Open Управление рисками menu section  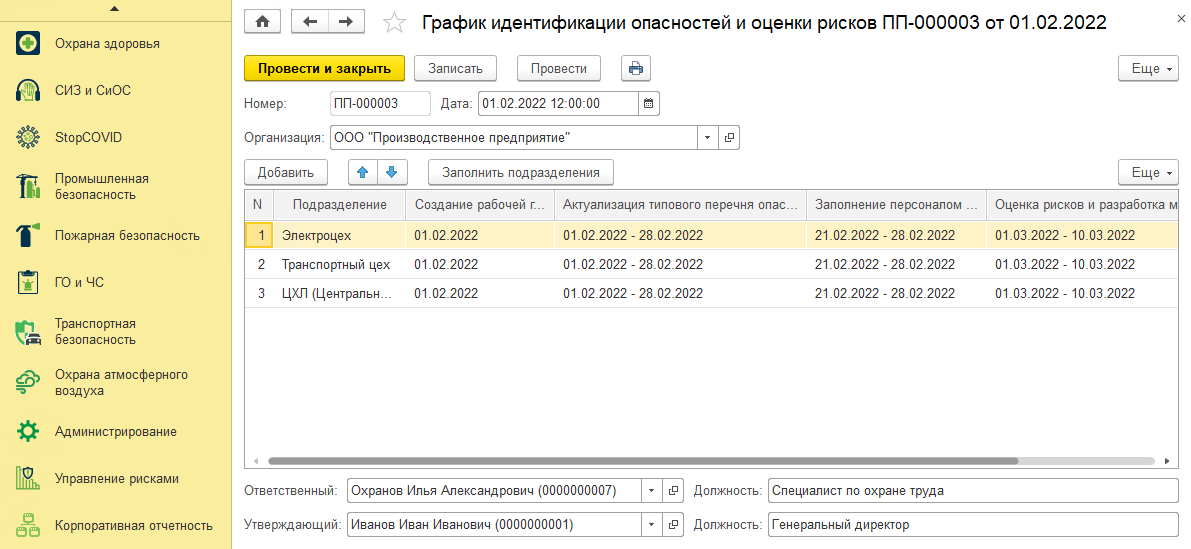[116, 478]
